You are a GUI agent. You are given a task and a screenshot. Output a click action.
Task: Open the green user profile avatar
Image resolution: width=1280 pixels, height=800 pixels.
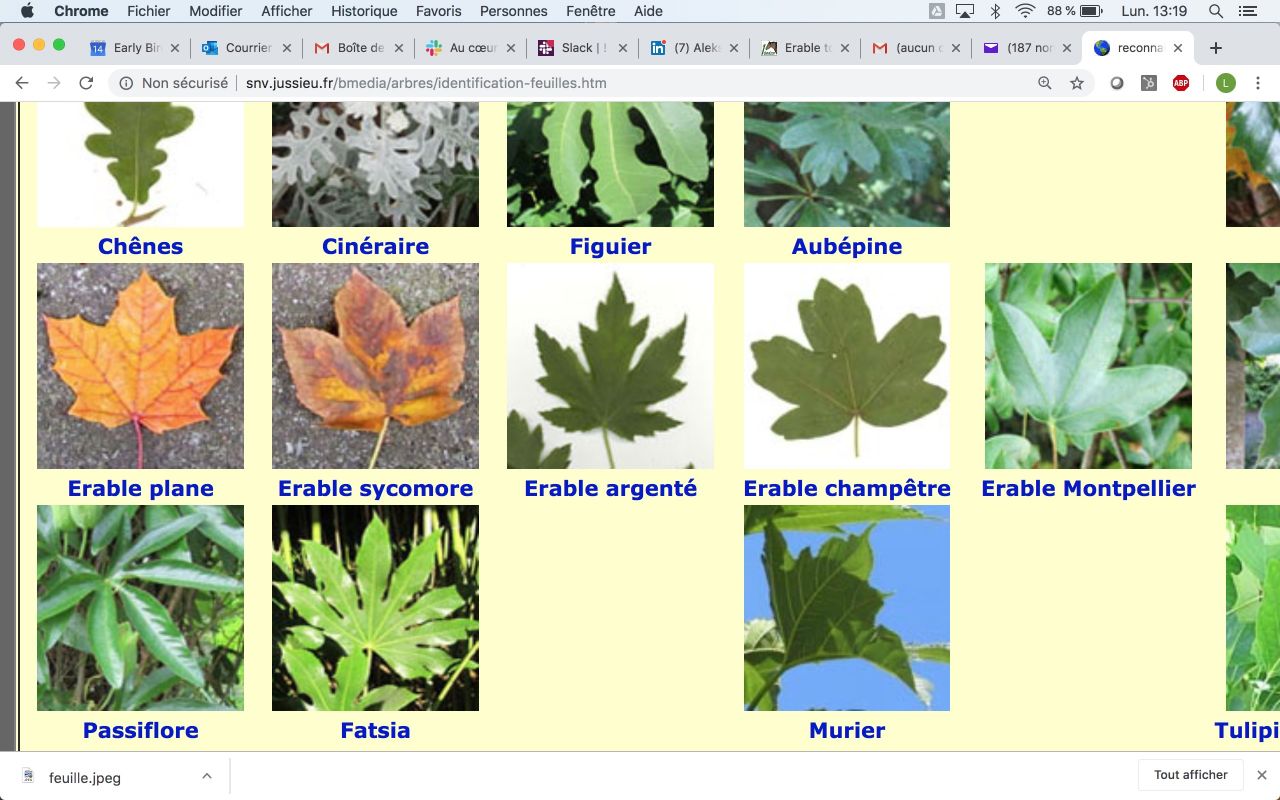[x=1225, y=83]
